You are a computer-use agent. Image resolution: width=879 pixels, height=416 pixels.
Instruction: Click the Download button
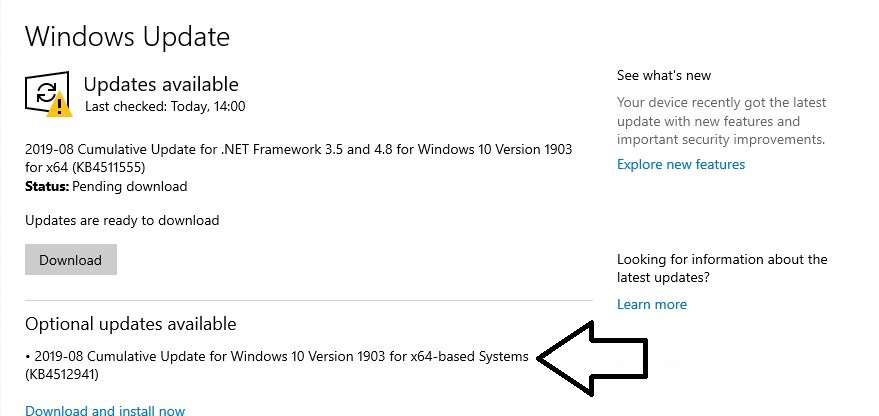coord(71,260)
